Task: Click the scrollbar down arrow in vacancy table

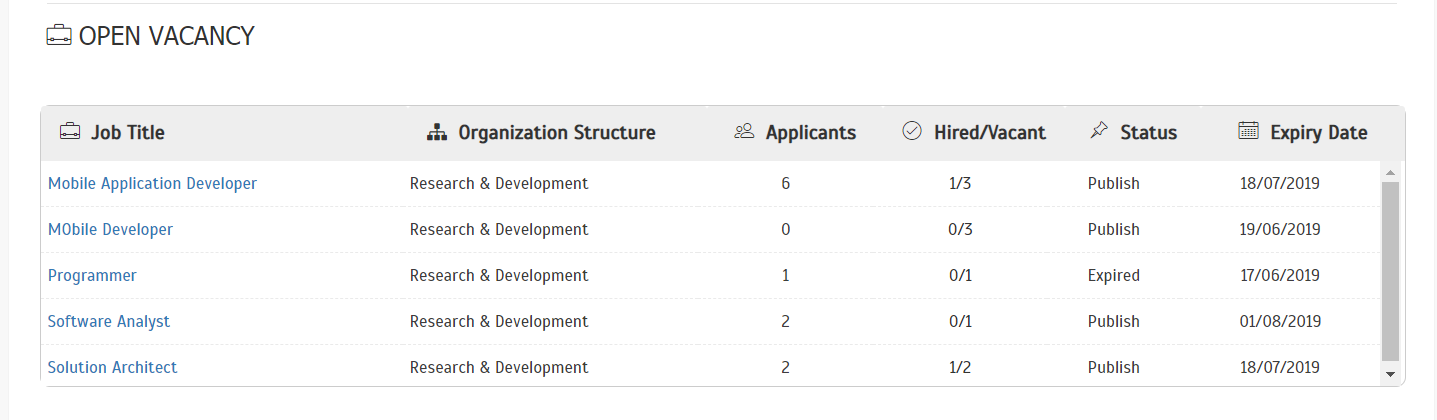Action: coord(1390,374)
